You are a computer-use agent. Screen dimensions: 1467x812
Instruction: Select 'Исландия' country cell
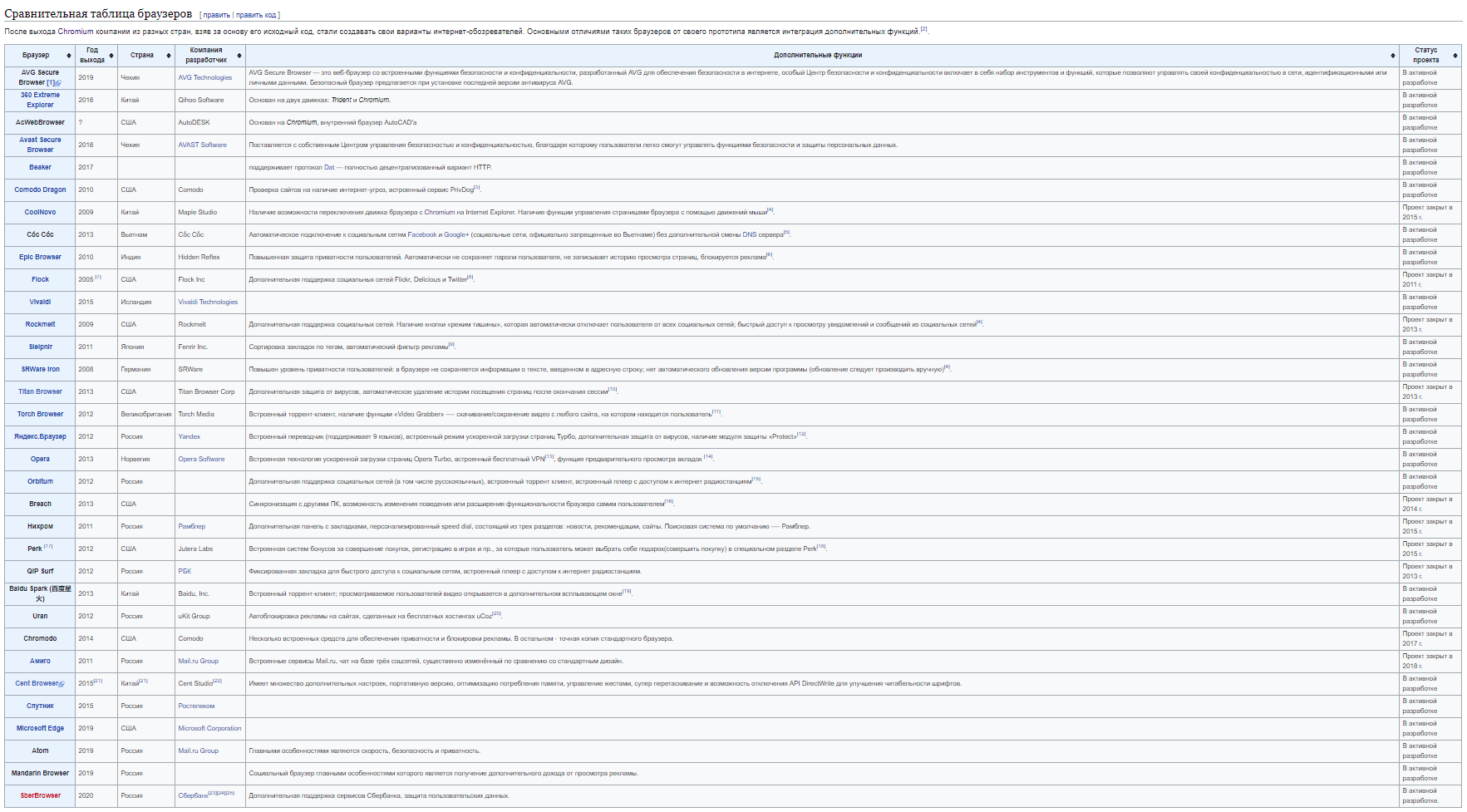(x=146, y=302)
